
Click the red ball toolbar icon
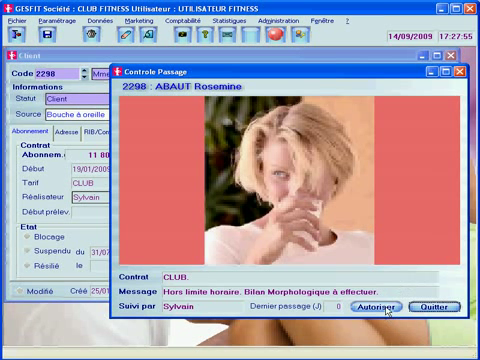click(x=275, y=34)
